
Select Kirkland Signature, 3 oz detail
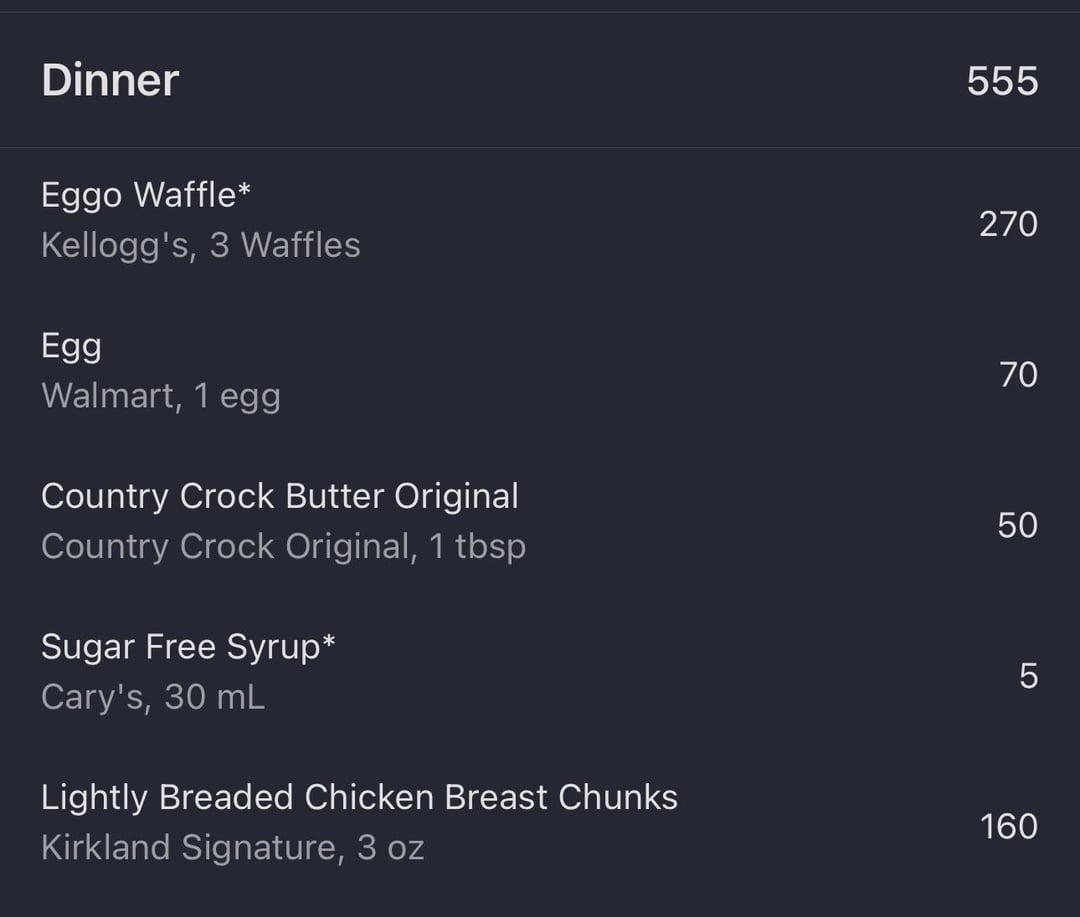[x=233, y=848]
